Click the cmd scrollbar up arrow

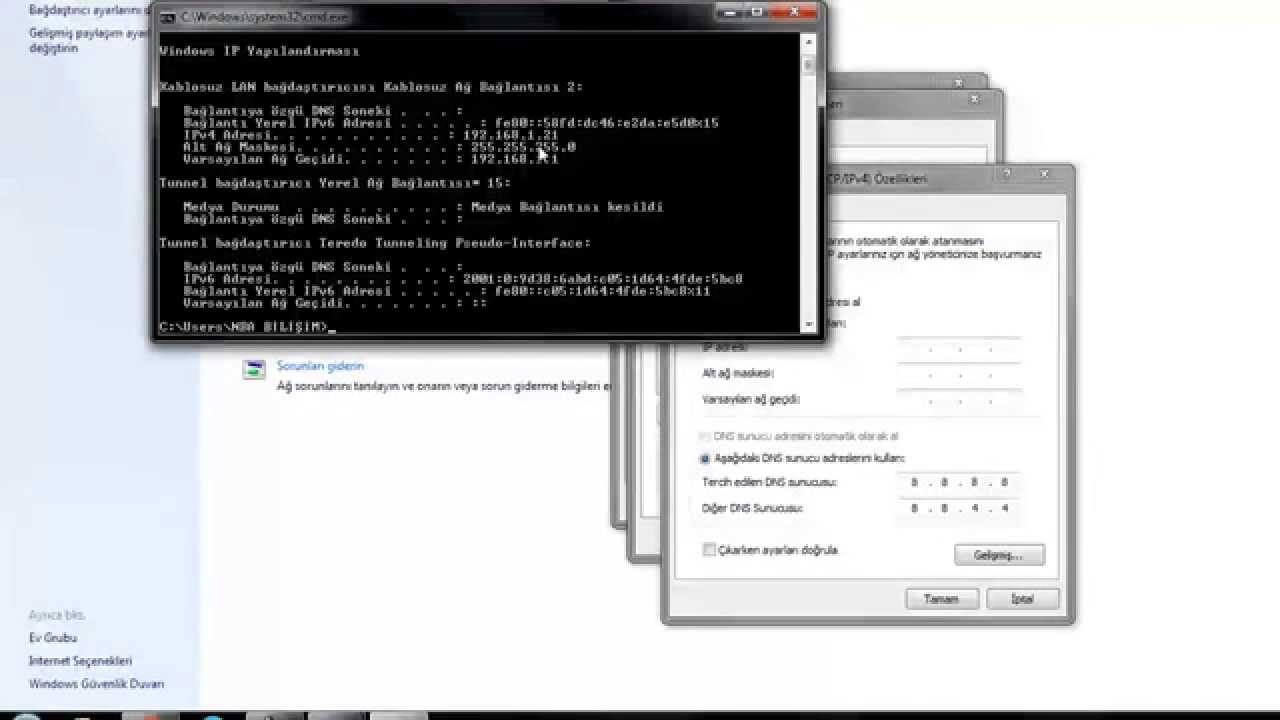point(808,41)
